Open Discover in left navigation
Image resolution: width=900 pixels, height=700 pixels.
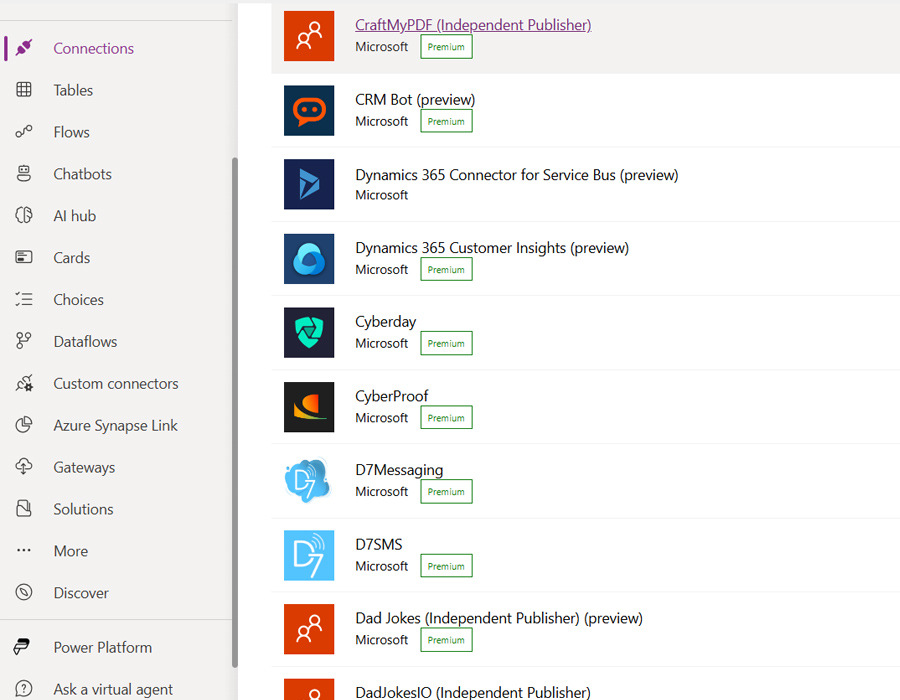point(80,593)
